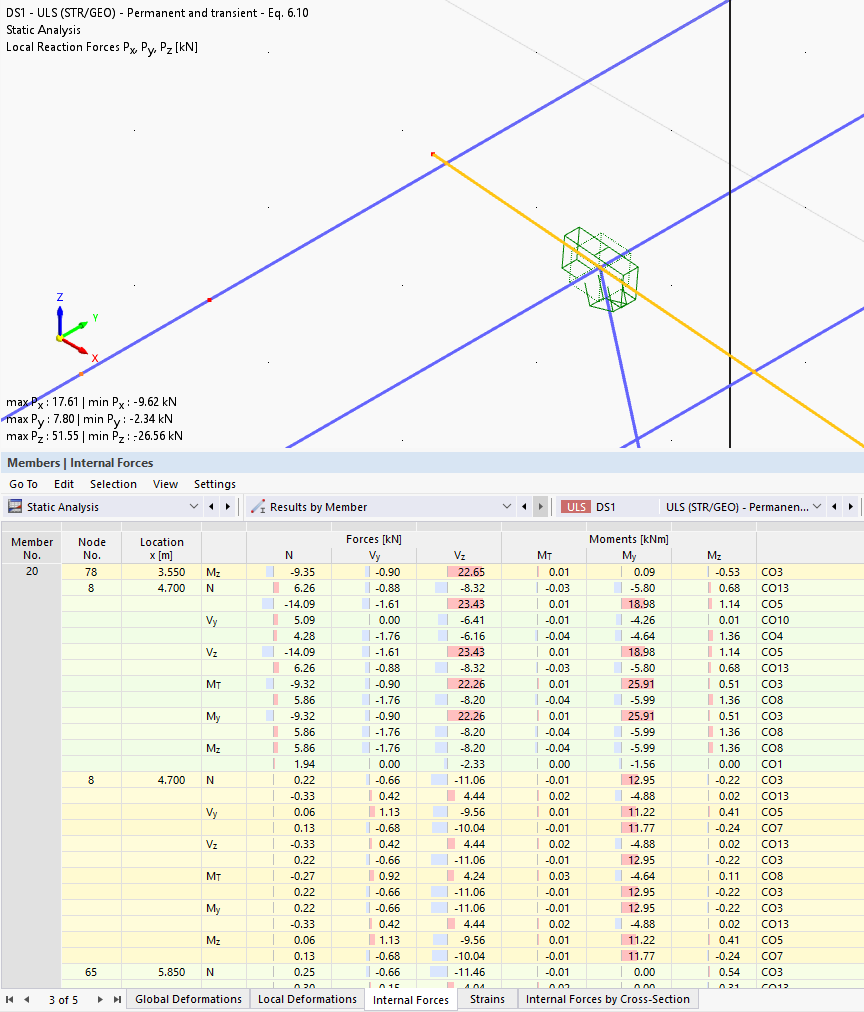The width and height of the screenshot is (864, 1012).
Task: Go to previous design situation arrow
Action: tap(835, 507)
